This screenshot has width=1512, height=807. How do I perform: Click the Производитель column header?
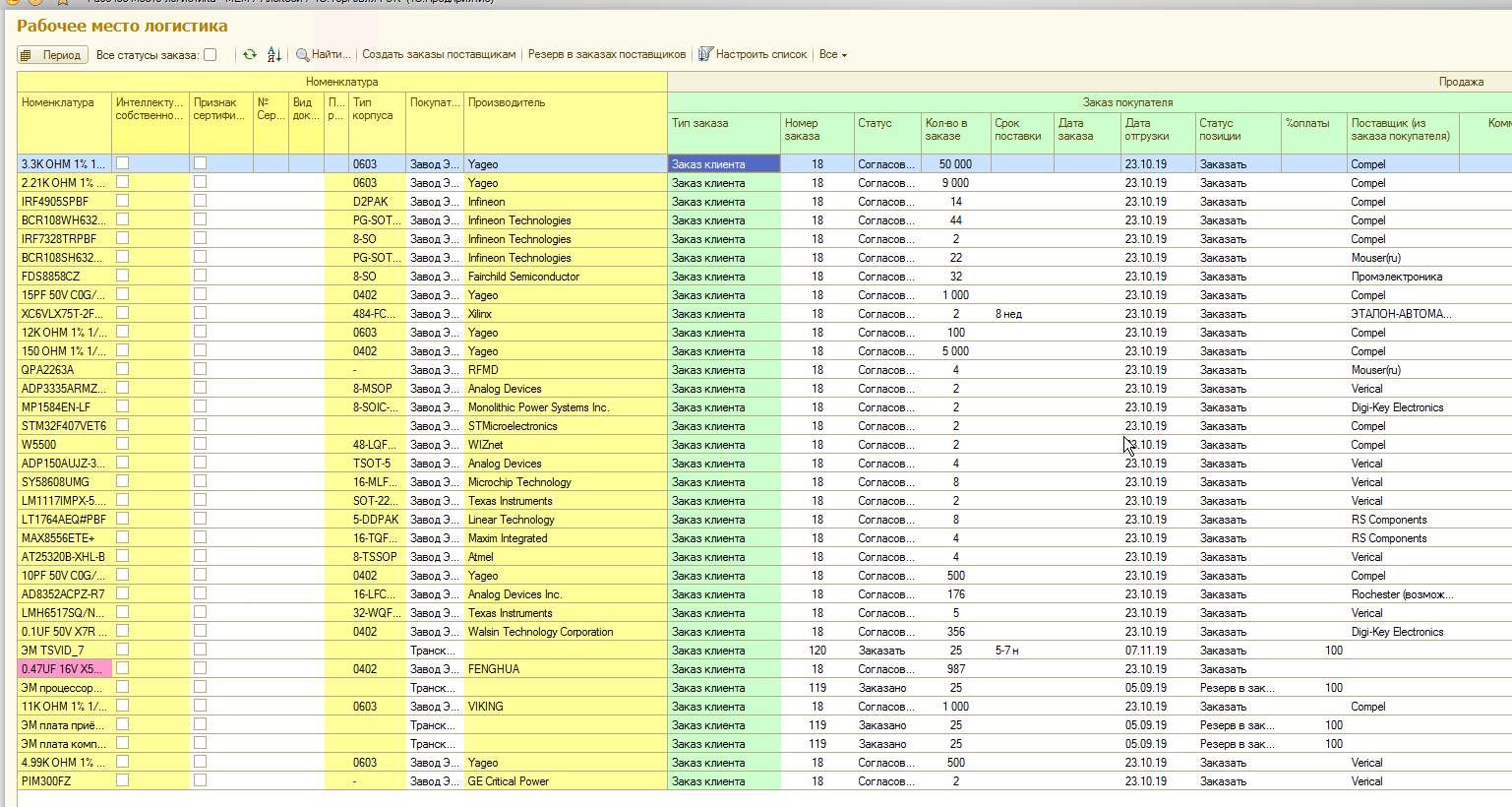[x=507, y=102]
